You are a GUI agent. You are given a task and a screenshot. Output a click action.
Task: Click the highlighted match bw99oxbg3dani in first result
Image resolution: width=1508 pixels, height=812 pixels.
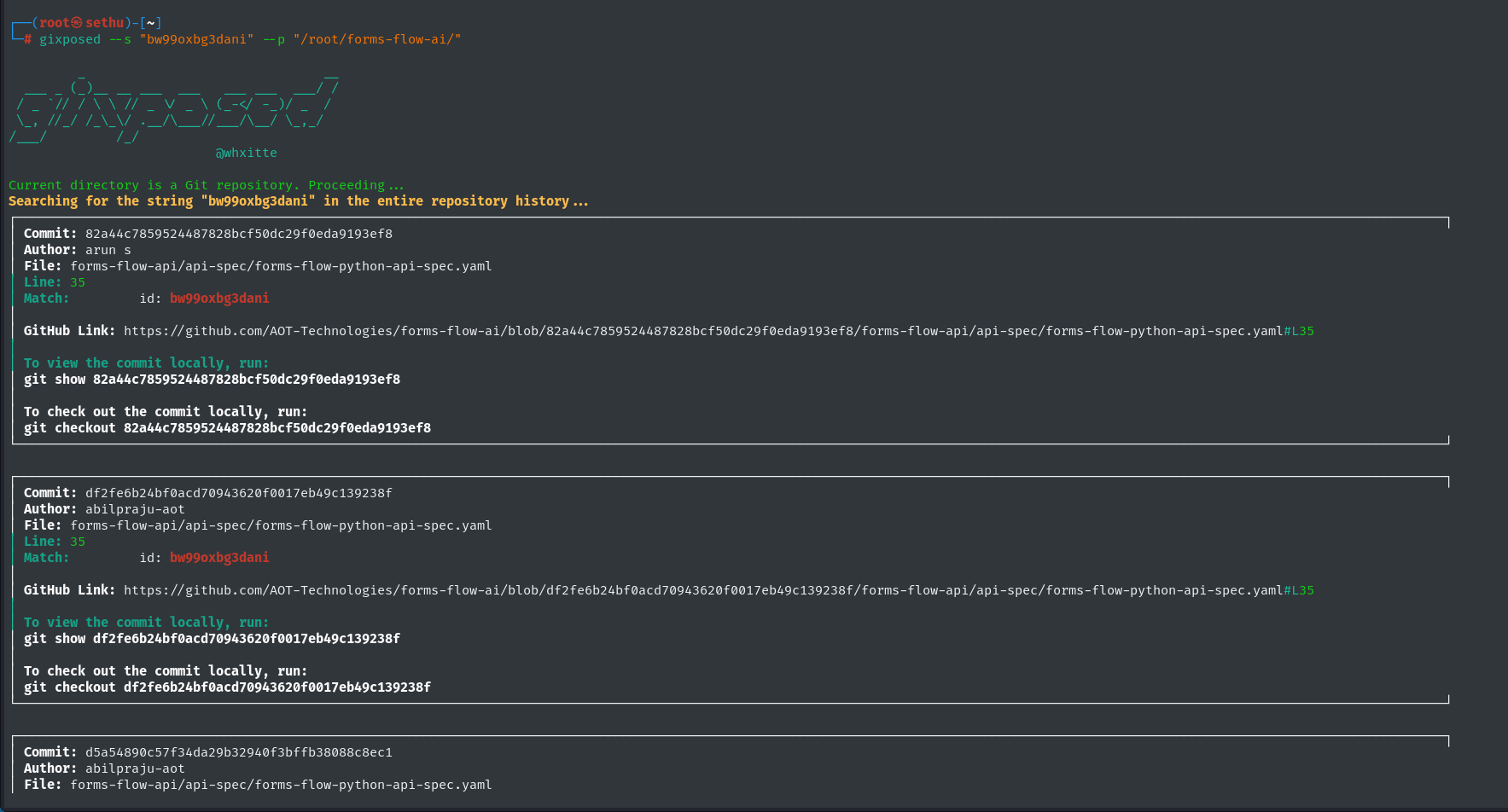[219, 298]
